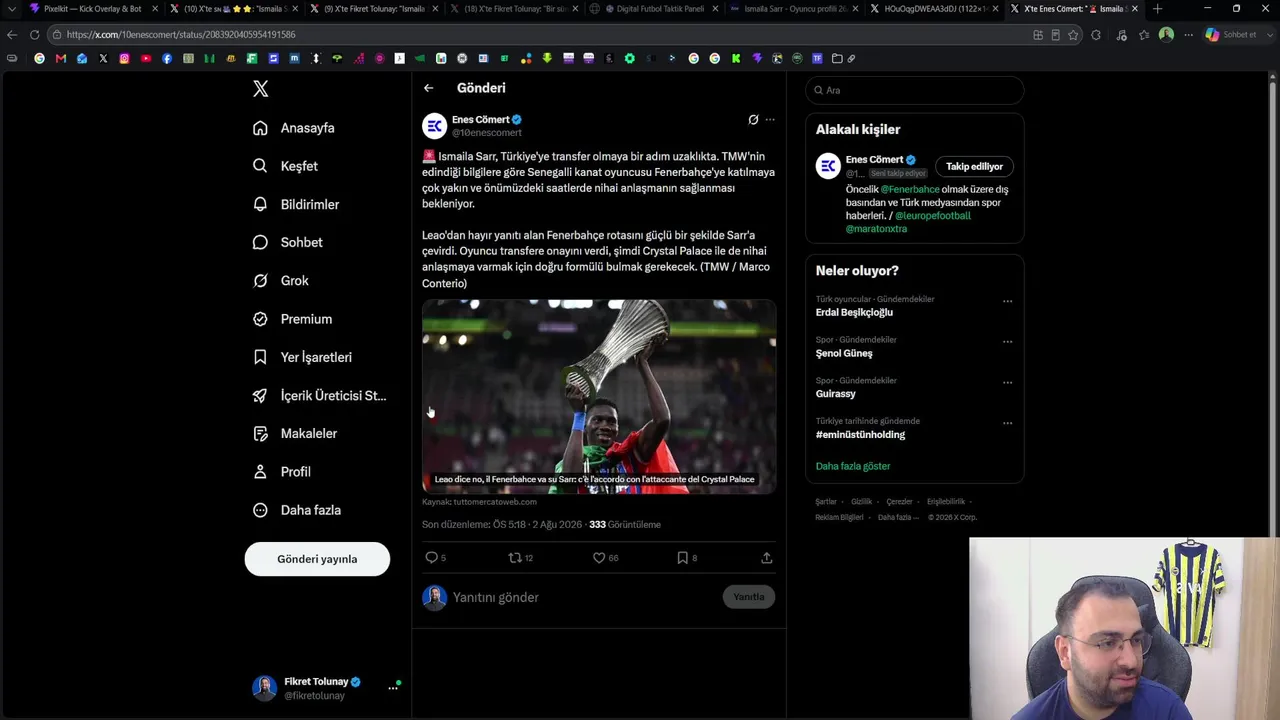Open Makaleler in the sidebar
1280x720 pixels.
(x=296, y=433)
